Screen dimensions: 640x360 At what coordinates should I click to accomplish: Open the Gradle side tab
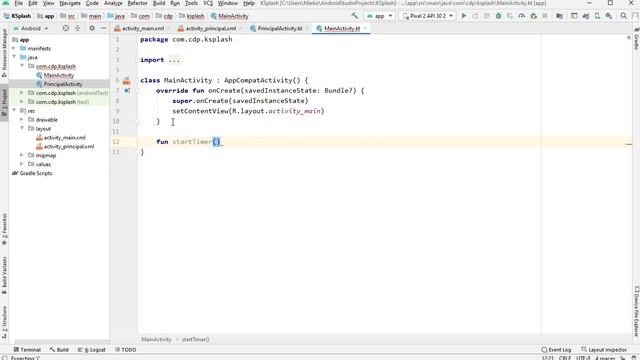click(636, 39)
